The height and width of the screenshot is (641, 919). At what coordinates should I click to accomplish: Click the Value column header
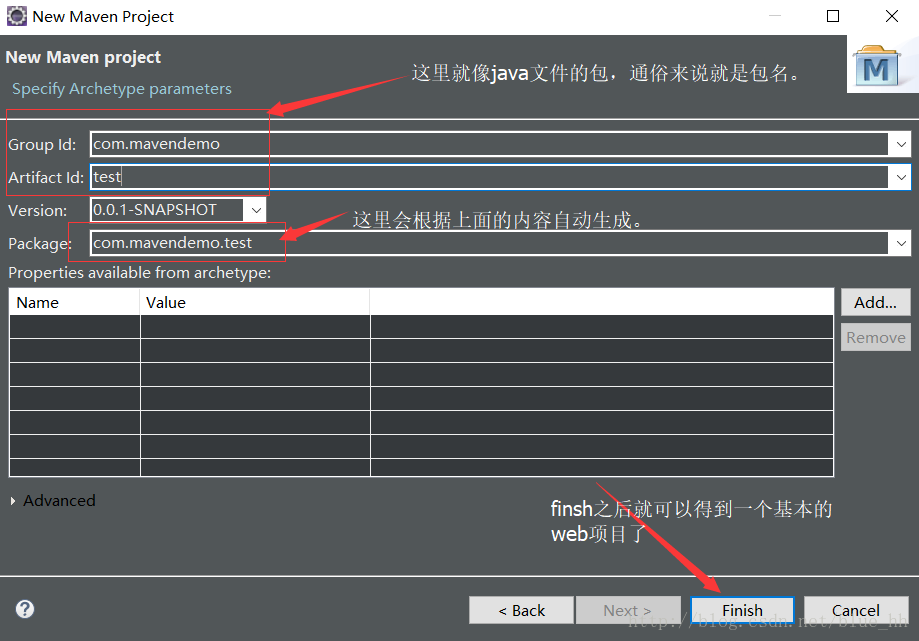click(255, 302)
